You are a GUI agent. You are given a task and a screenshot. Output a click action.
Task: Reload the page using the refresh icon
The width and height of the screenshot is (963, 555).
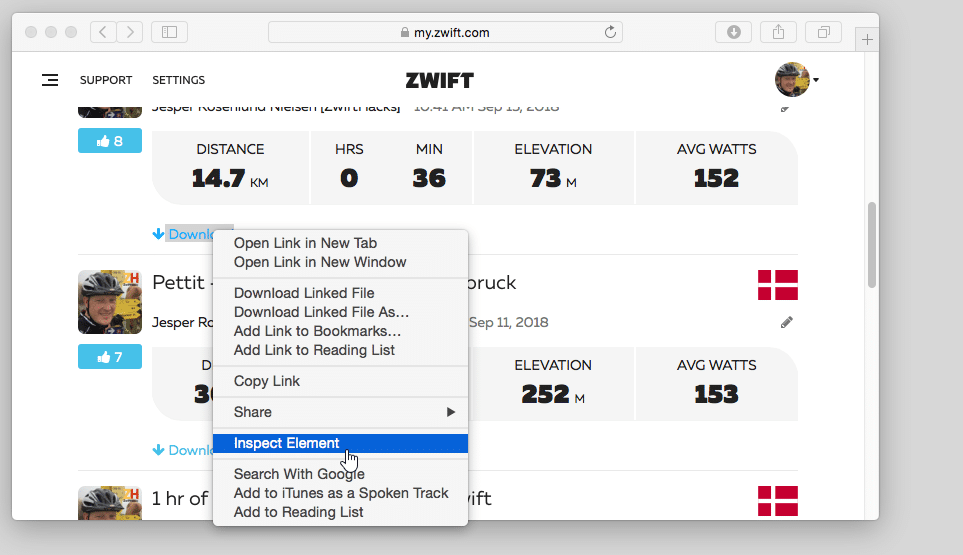pyautogui.click(x=610, y=32)
